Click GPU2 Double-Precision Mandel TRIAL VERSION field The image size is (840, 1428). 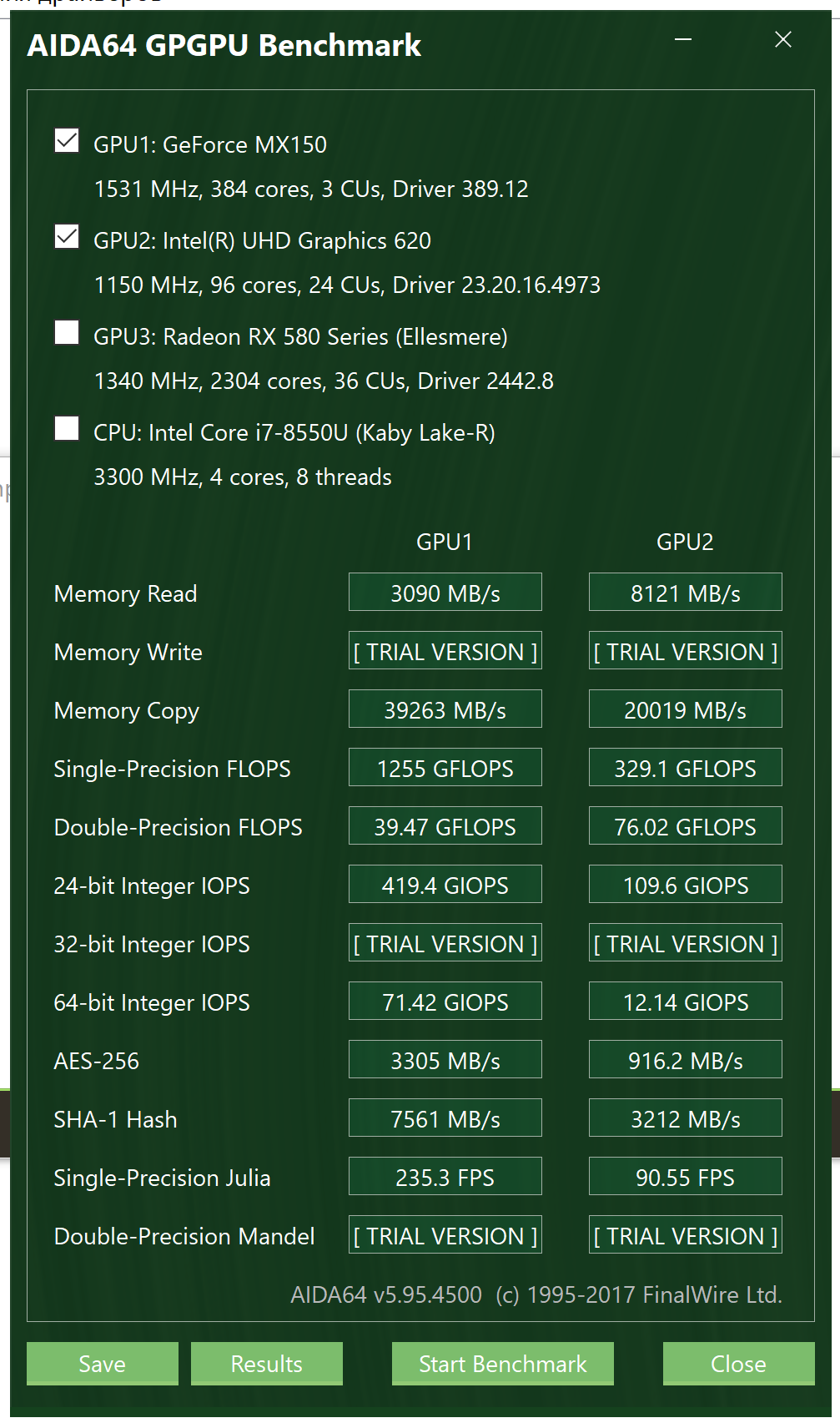(686, 1235)
